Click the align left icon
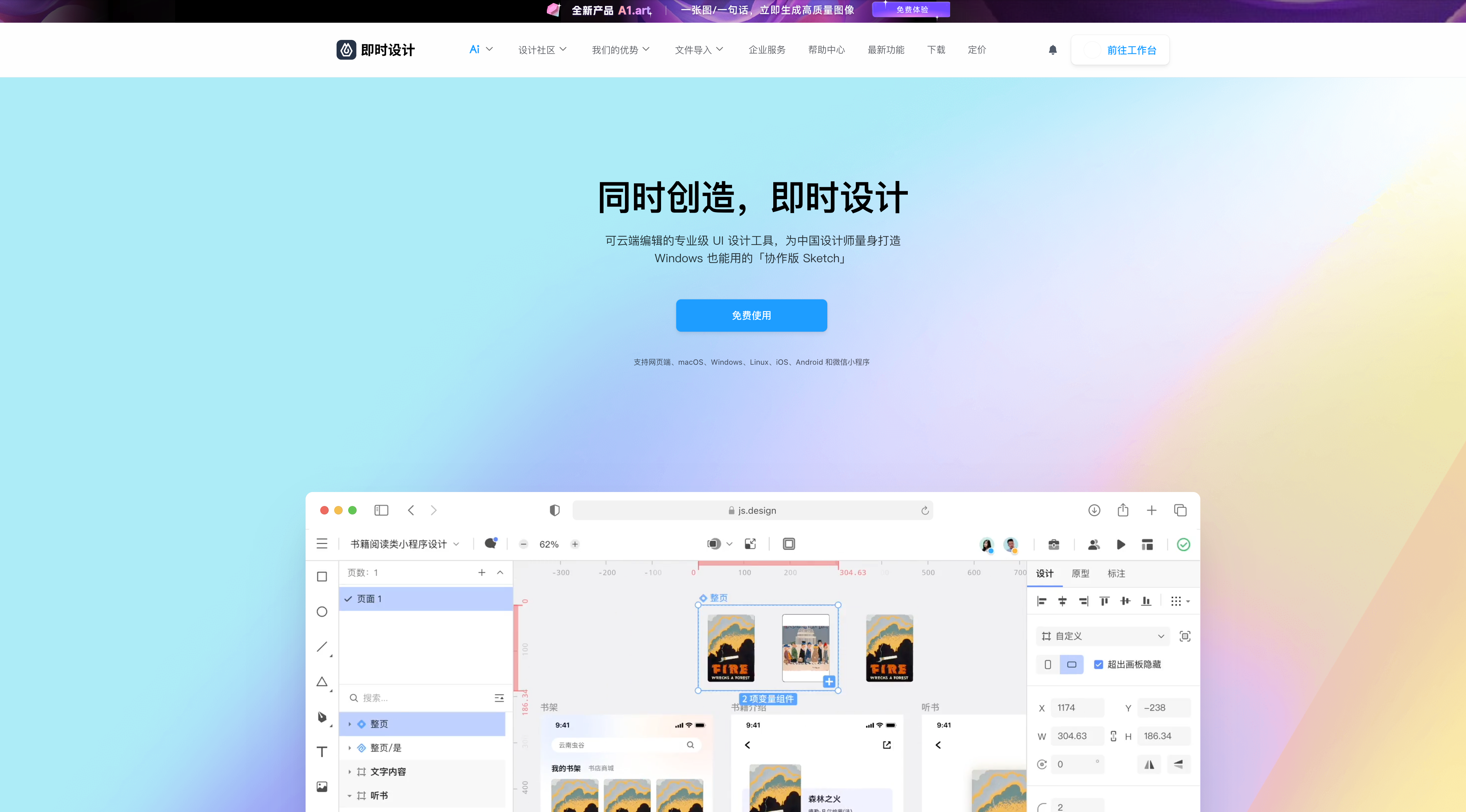The image size is (1466, 812). (x=1041, y=601)
